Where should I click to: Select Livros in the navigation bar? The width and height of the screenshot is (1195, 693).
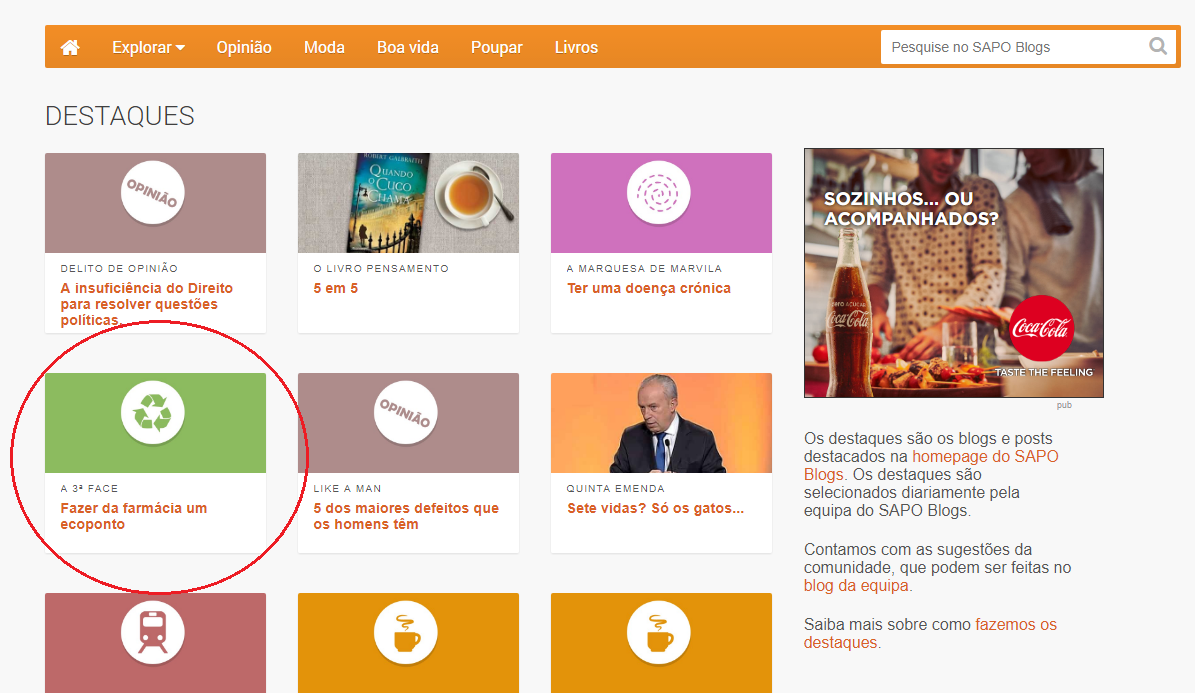pyautogui.click(x=576, y=47)
